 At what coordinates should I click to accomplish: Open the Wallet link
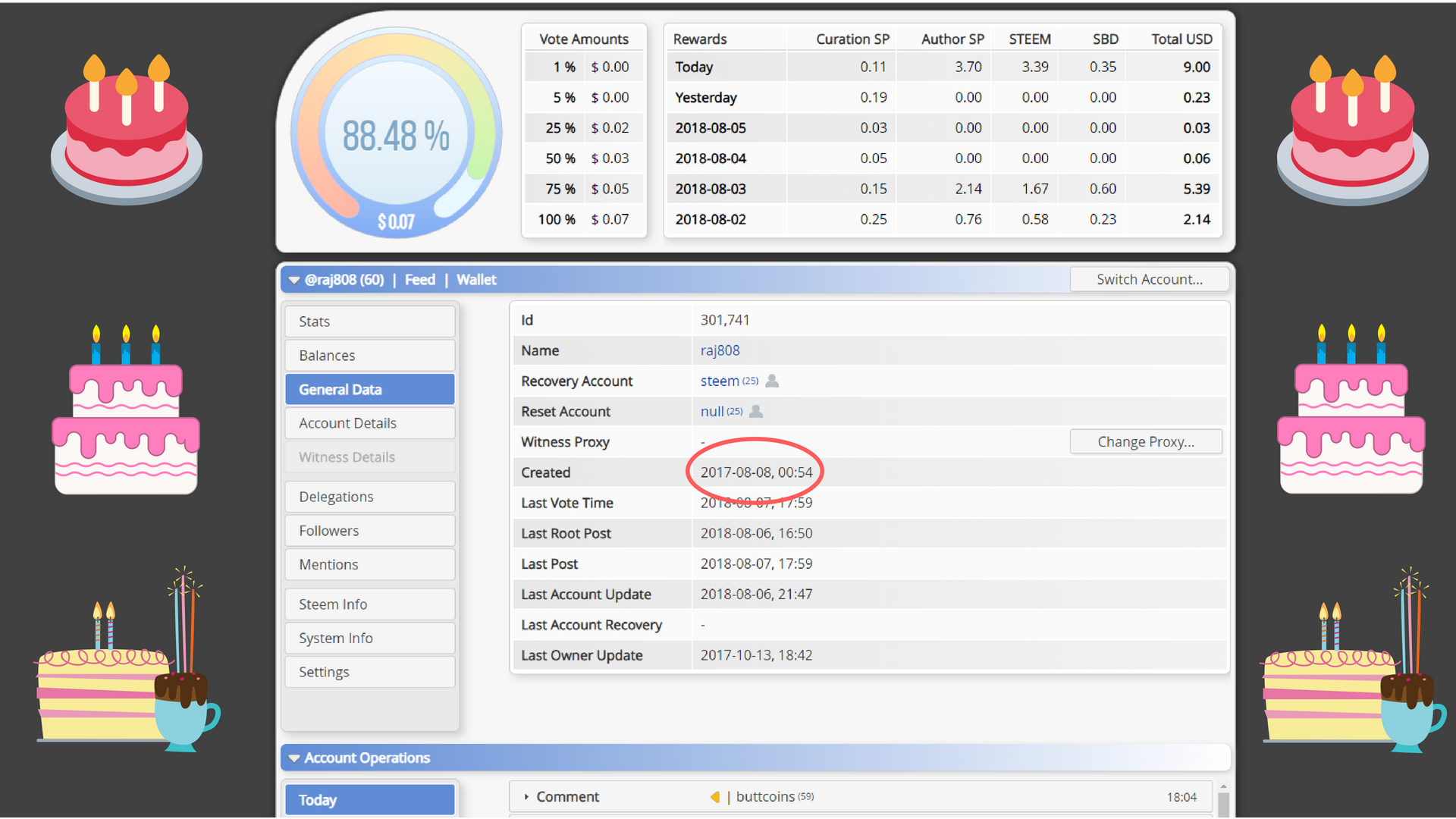476,280
